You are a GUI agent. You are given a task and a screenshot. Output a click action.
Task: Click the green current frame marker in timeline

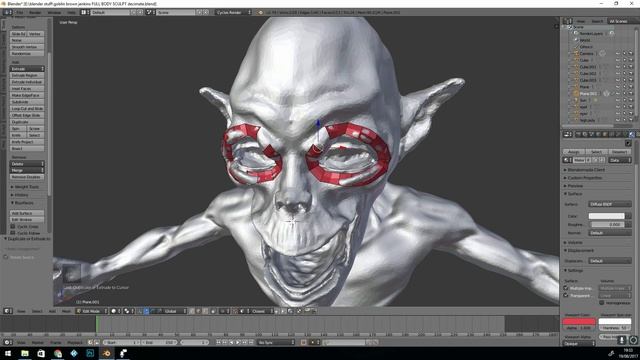click(x=97, y=324)
